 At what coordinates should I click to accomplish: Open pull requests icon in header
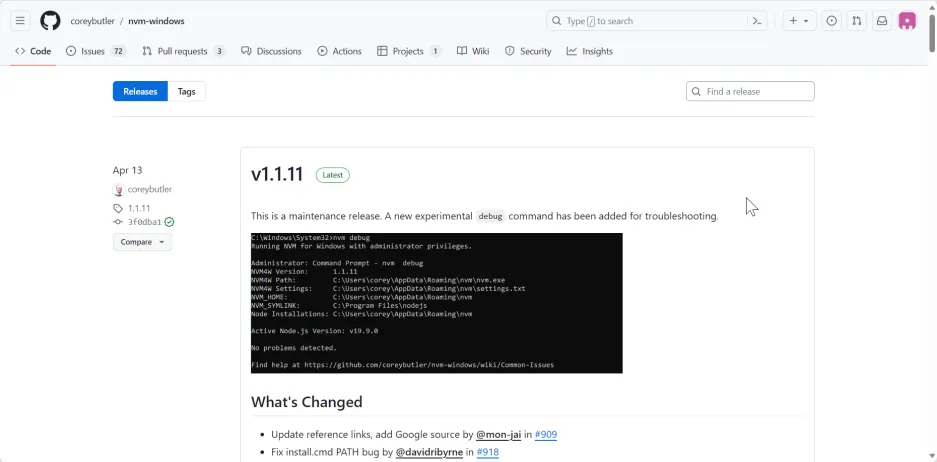[x=856, y=21]
